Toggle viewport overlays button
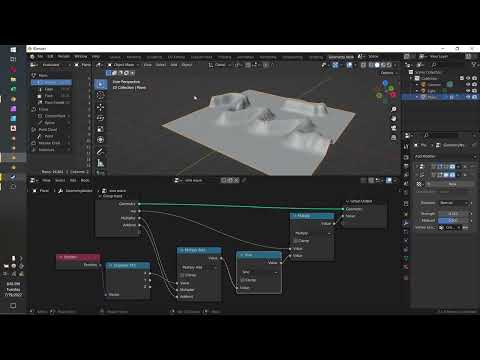Image resolution: width=480 pixels, height=360 pixels. coord(349,65)
